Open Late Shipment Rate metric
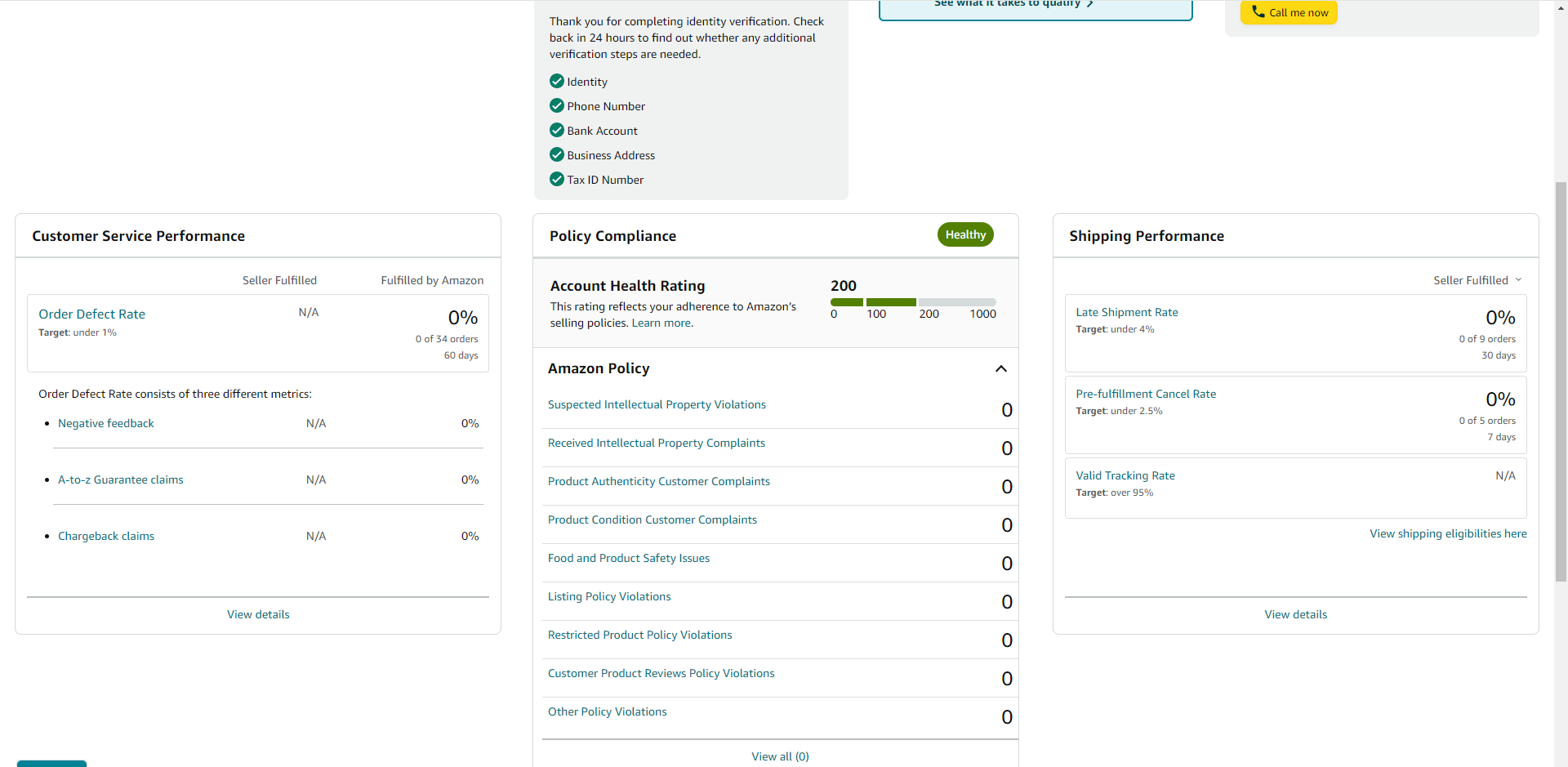1568x767 pixels. [1126, 312]
